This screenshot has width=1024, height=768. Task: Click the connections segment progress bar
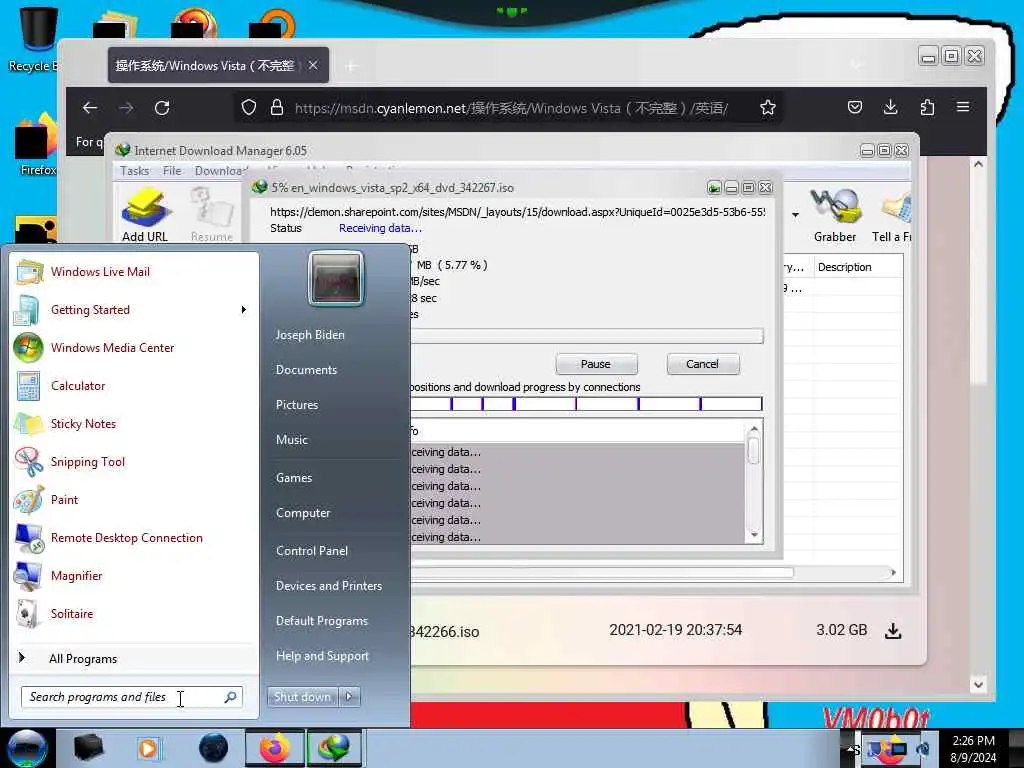[x=586, y=404]
